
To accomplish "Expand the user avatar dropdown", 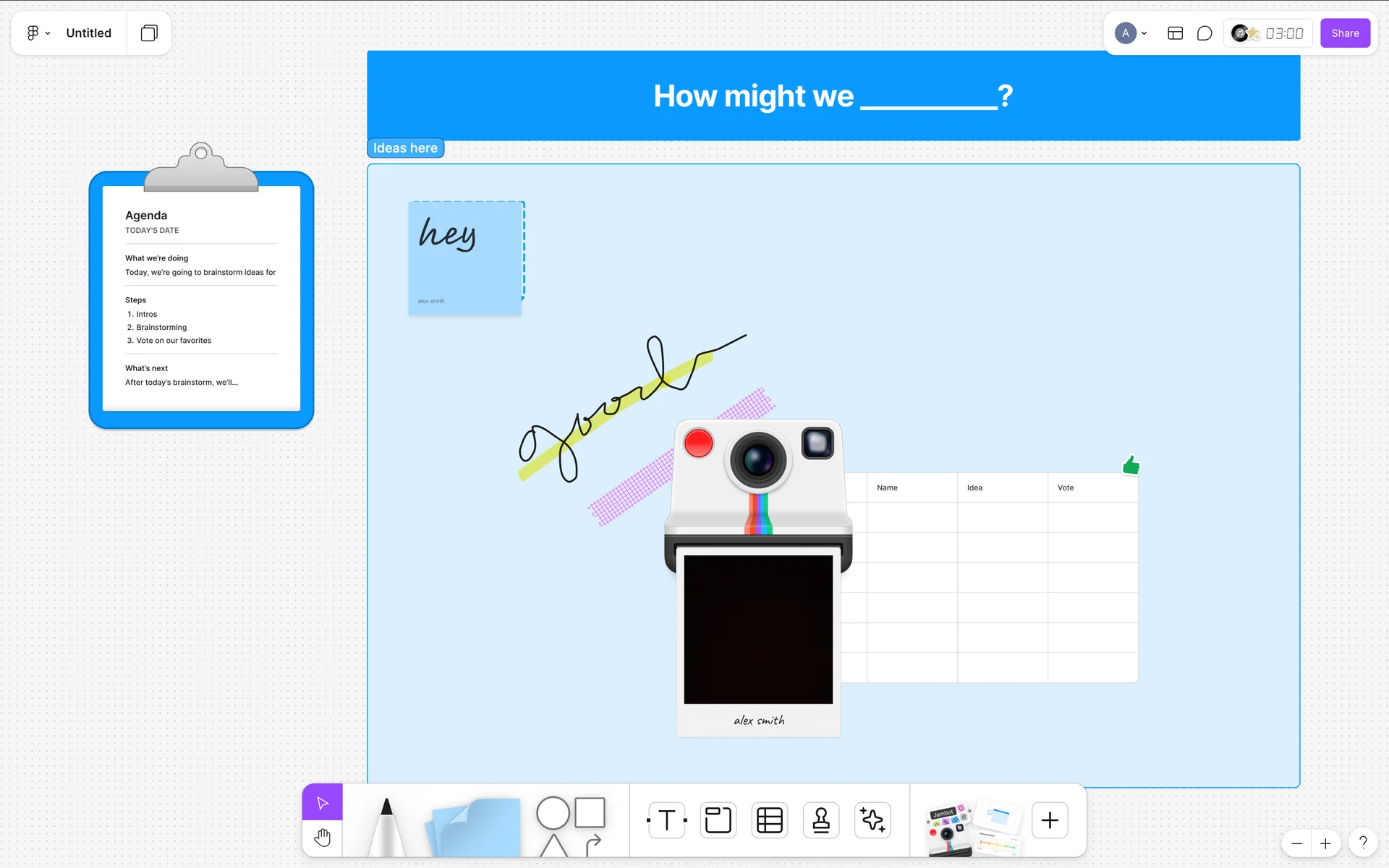I will (x=1144, y=33).
